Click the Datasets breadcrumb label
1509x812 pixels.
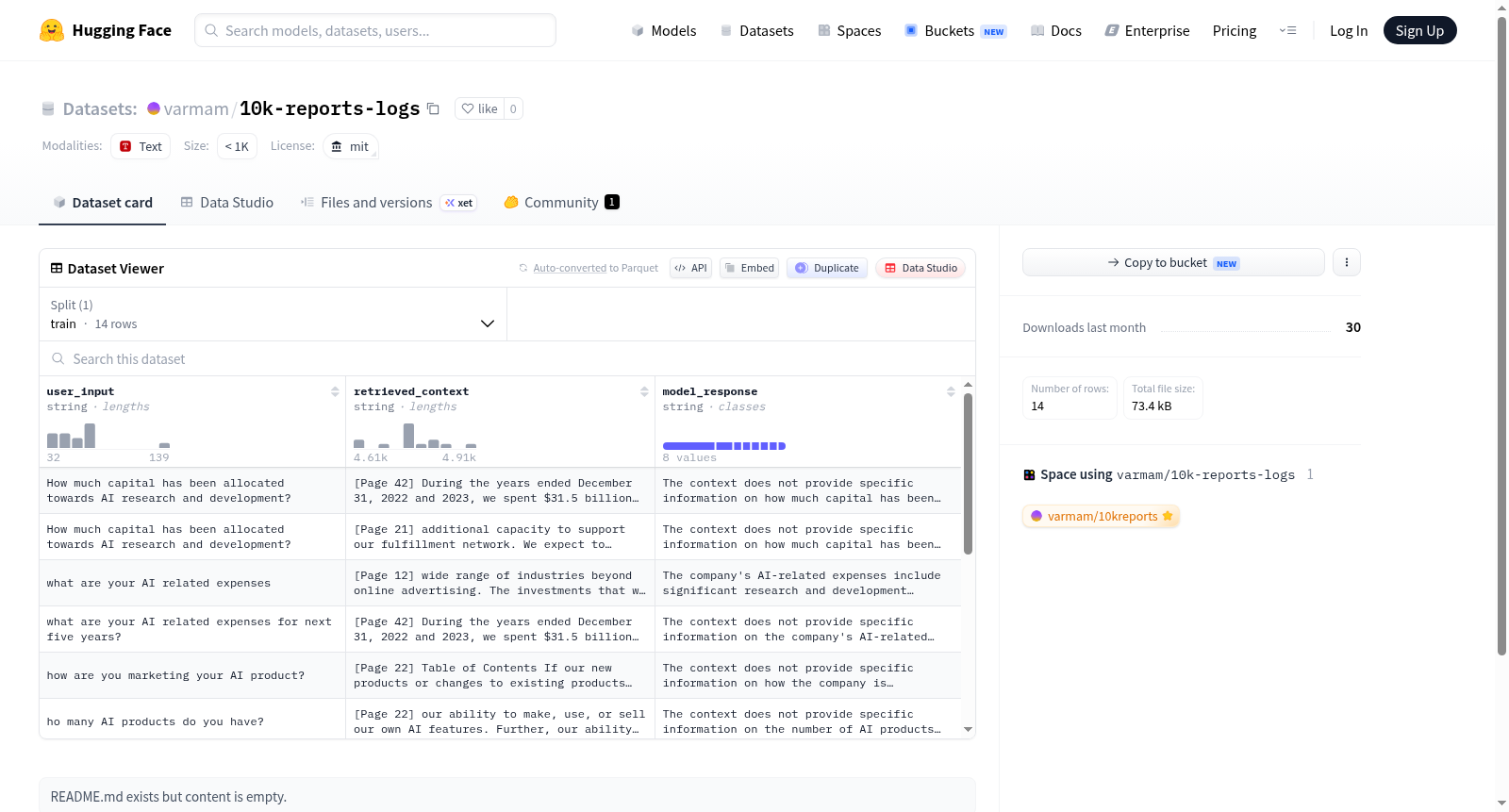[100, 108]
